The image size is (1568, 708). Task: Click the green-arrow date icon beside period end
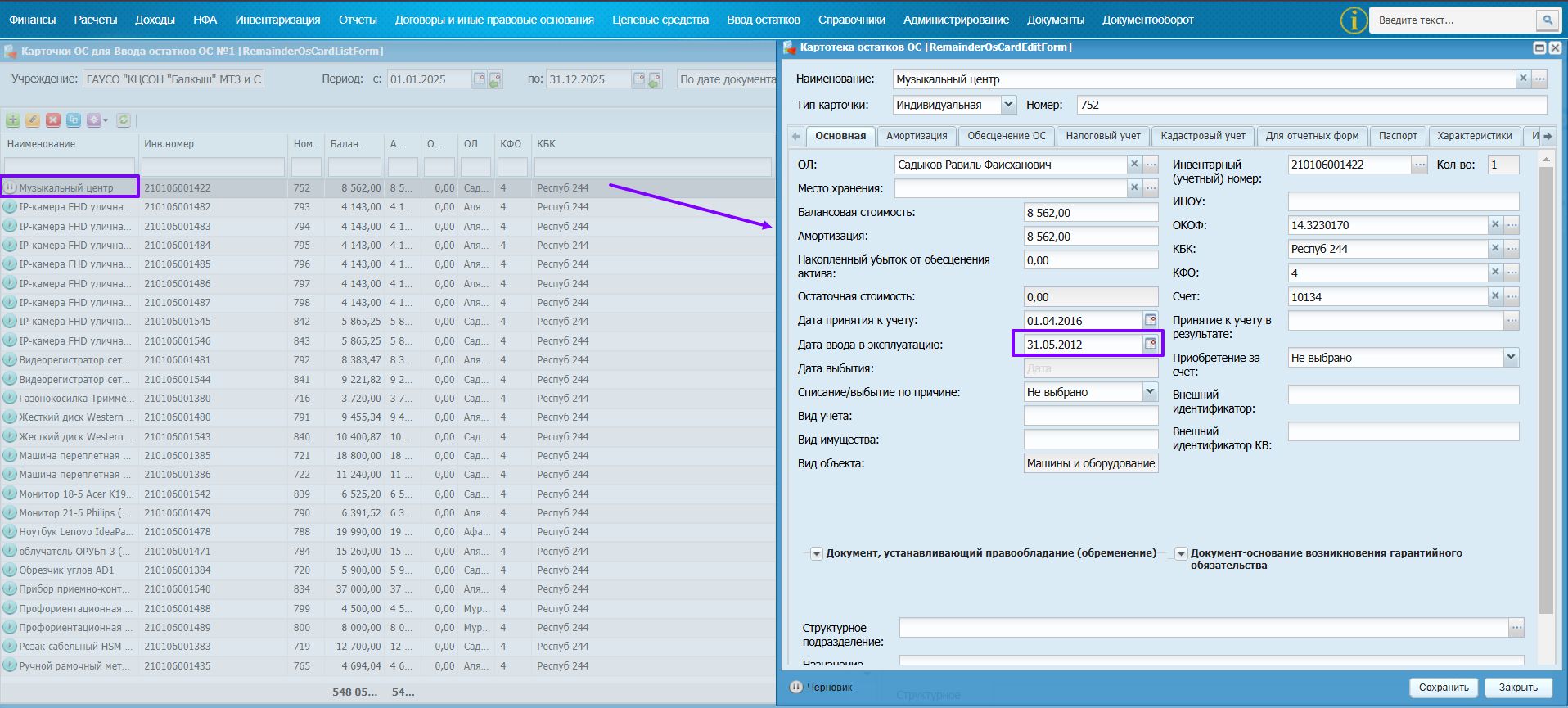coord(655,80)
